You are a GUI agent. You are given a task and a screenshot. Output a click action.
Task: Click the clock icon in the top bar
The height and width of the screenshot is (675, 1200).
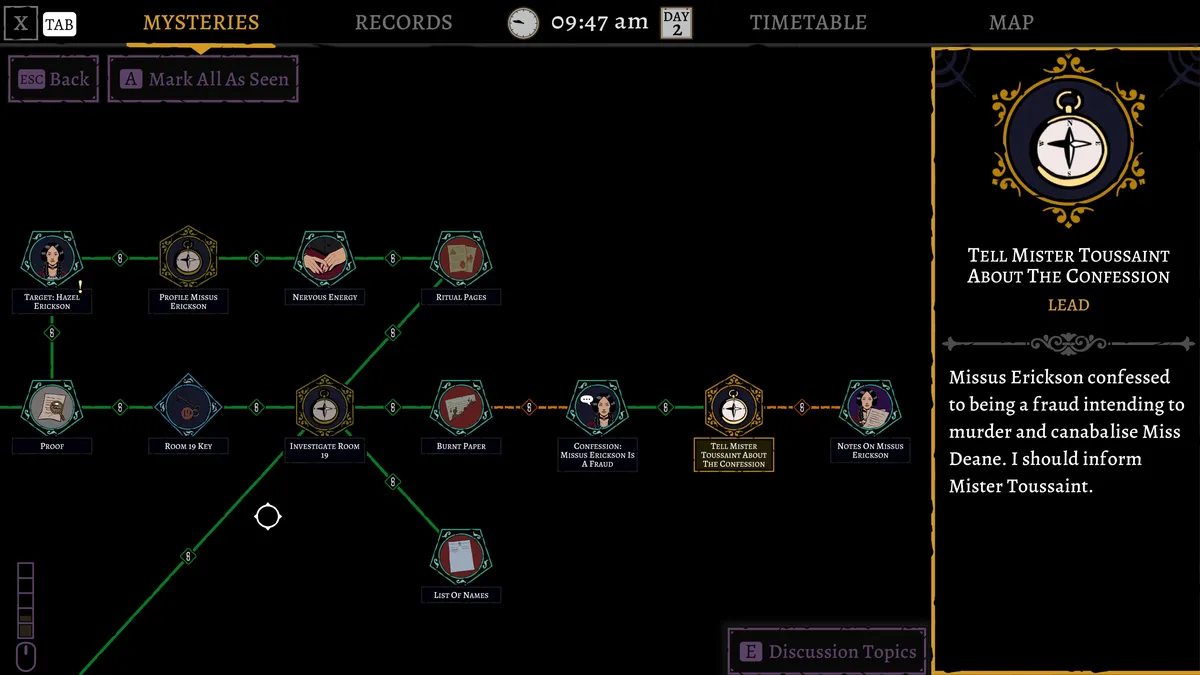(522, 21)
